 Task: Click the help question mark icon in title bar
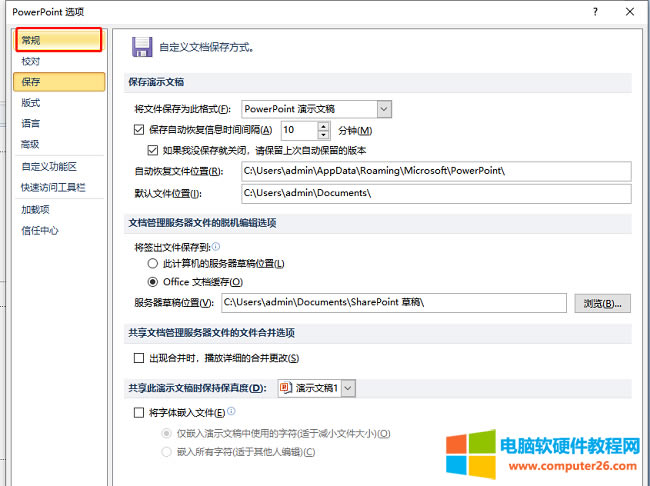[x=595, y=12]
